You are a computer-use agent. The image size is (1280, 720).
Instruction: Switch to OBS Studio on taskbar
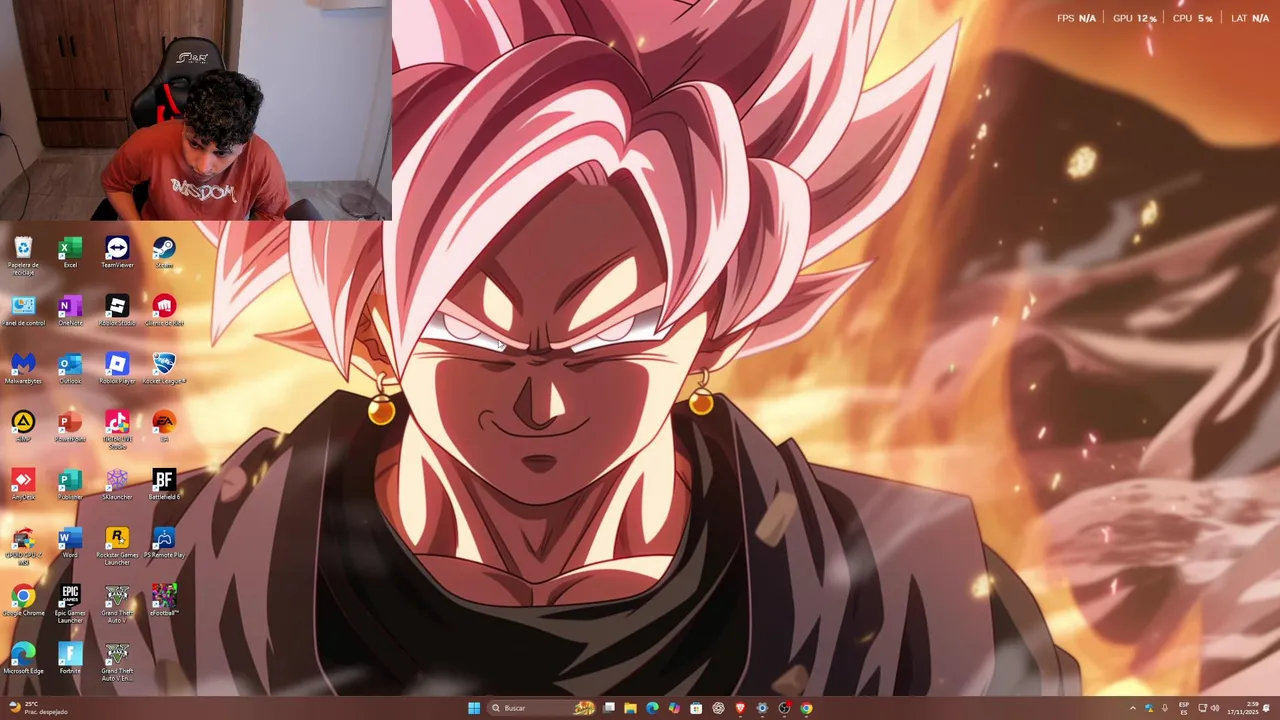(x=784, y=708)
